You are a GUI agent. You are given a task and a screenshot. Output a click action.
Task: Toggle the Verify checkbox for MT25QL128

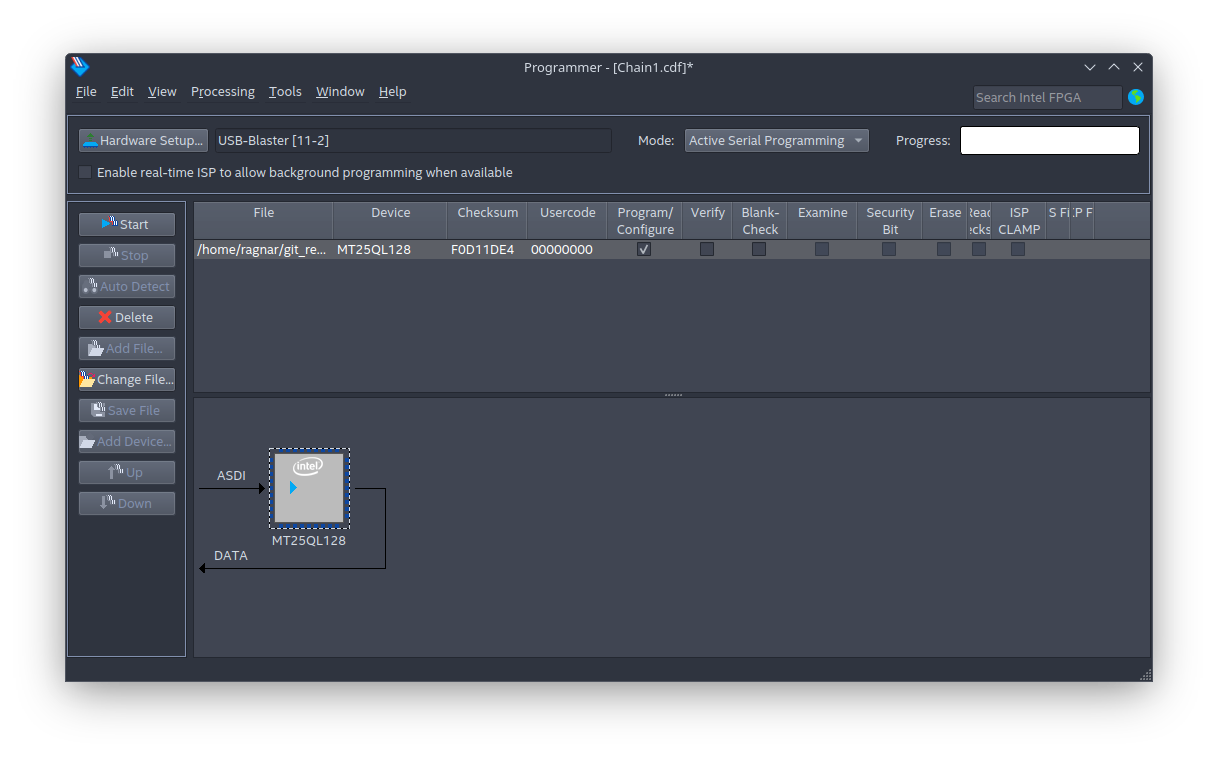707,249
